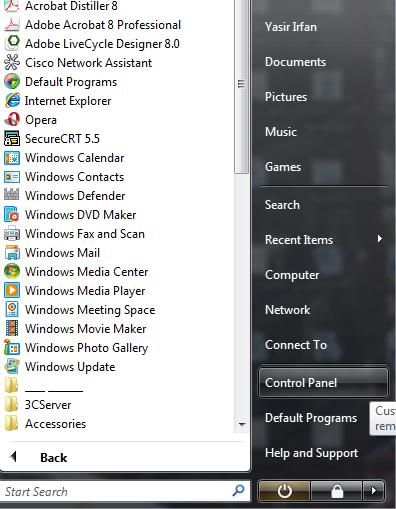This screenshot has width=396, height=509.
Task: Launch Windows Media Player by its name
Action: 85,291
